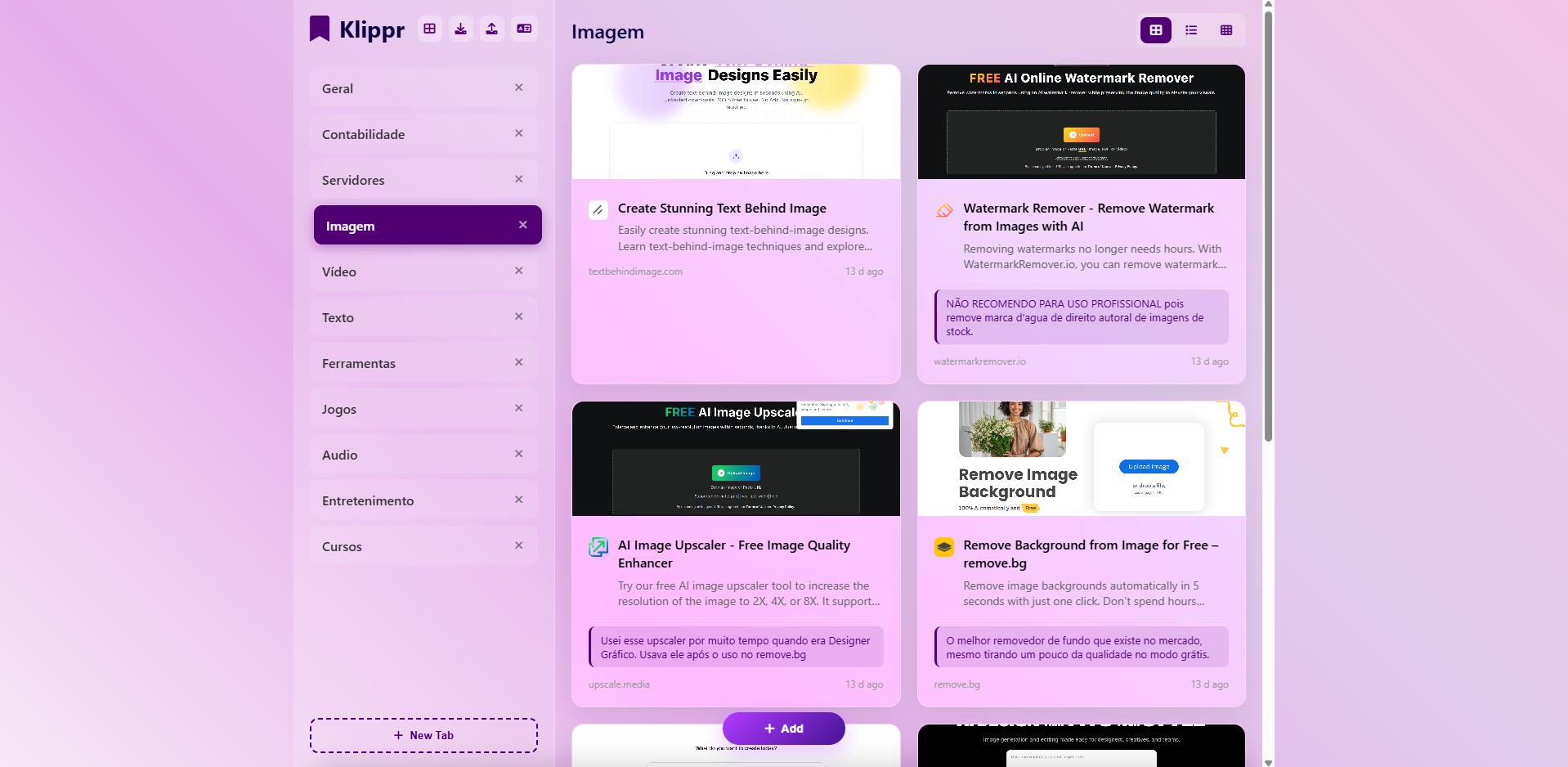Click the remove.bg bookmark title
This screenshot has width=1568, height=767.
click(1090, 554)
